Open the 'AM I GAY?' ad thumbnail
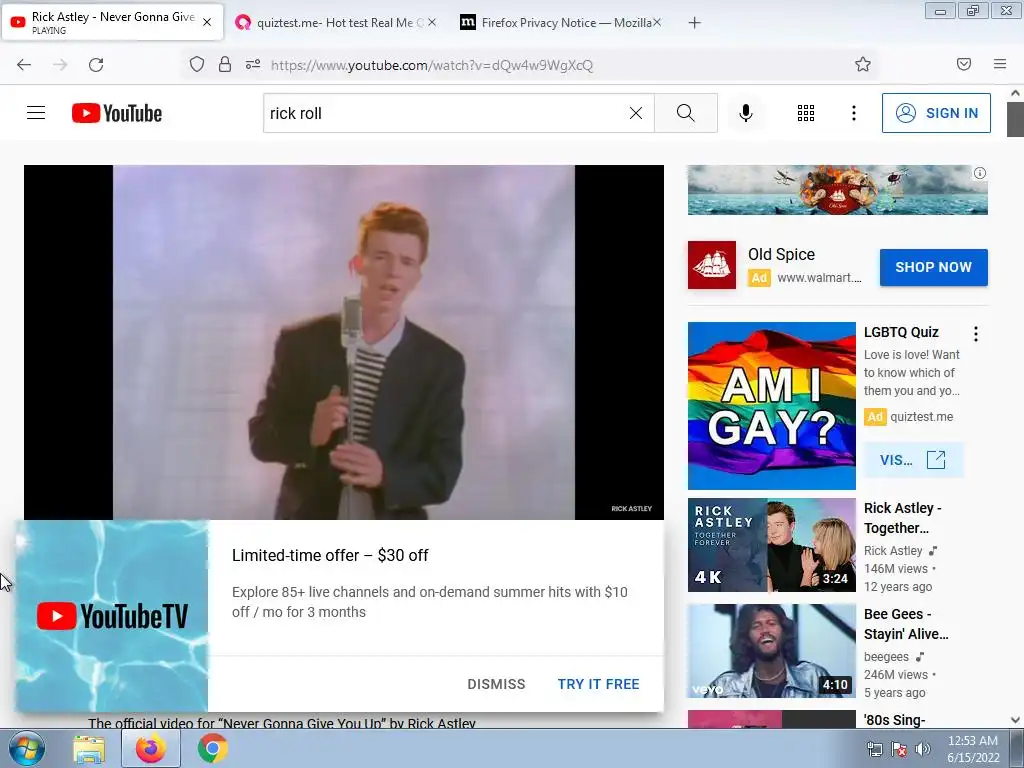The width and height of the screenshot is (1024, 768). coord(771,406)
